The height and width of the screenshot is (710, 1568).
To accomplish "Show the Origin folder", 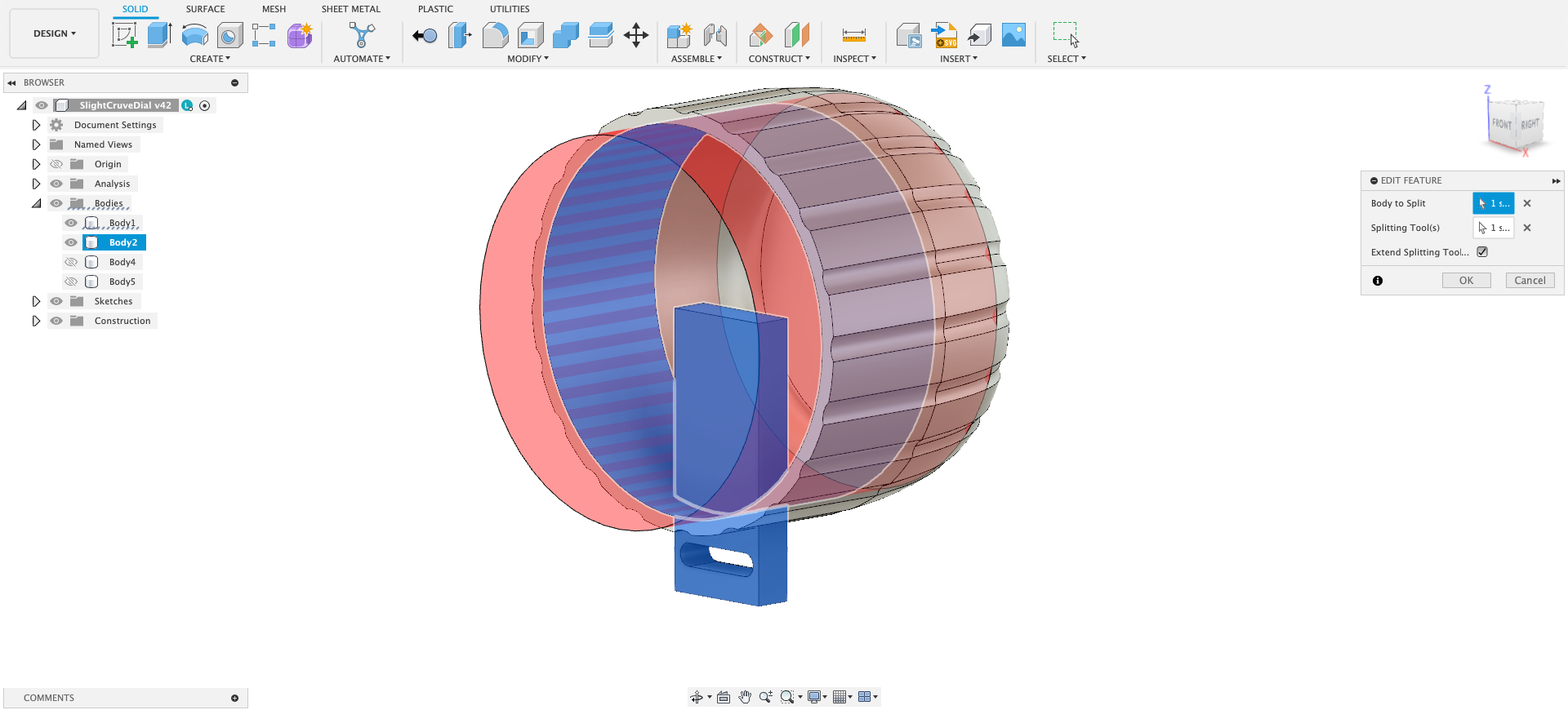I will 56,164.
